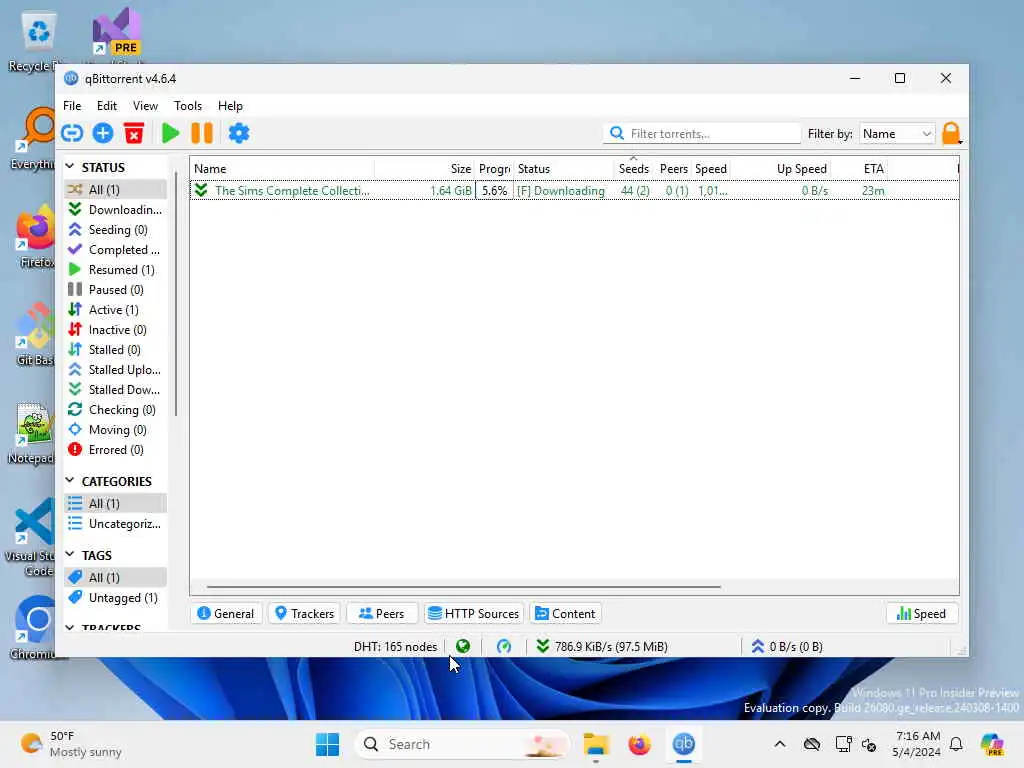Viewport: 1024px width, 768px height.
Task: Collapse the TRACKERS section chevron
Action: (70, 628)
